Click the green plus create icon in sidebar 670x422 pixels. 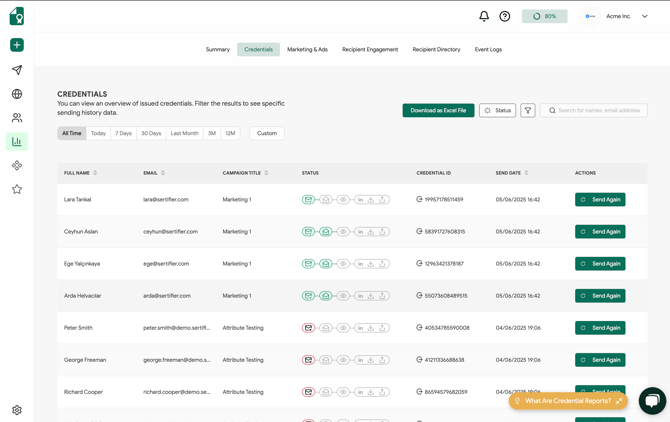(17, 45)
